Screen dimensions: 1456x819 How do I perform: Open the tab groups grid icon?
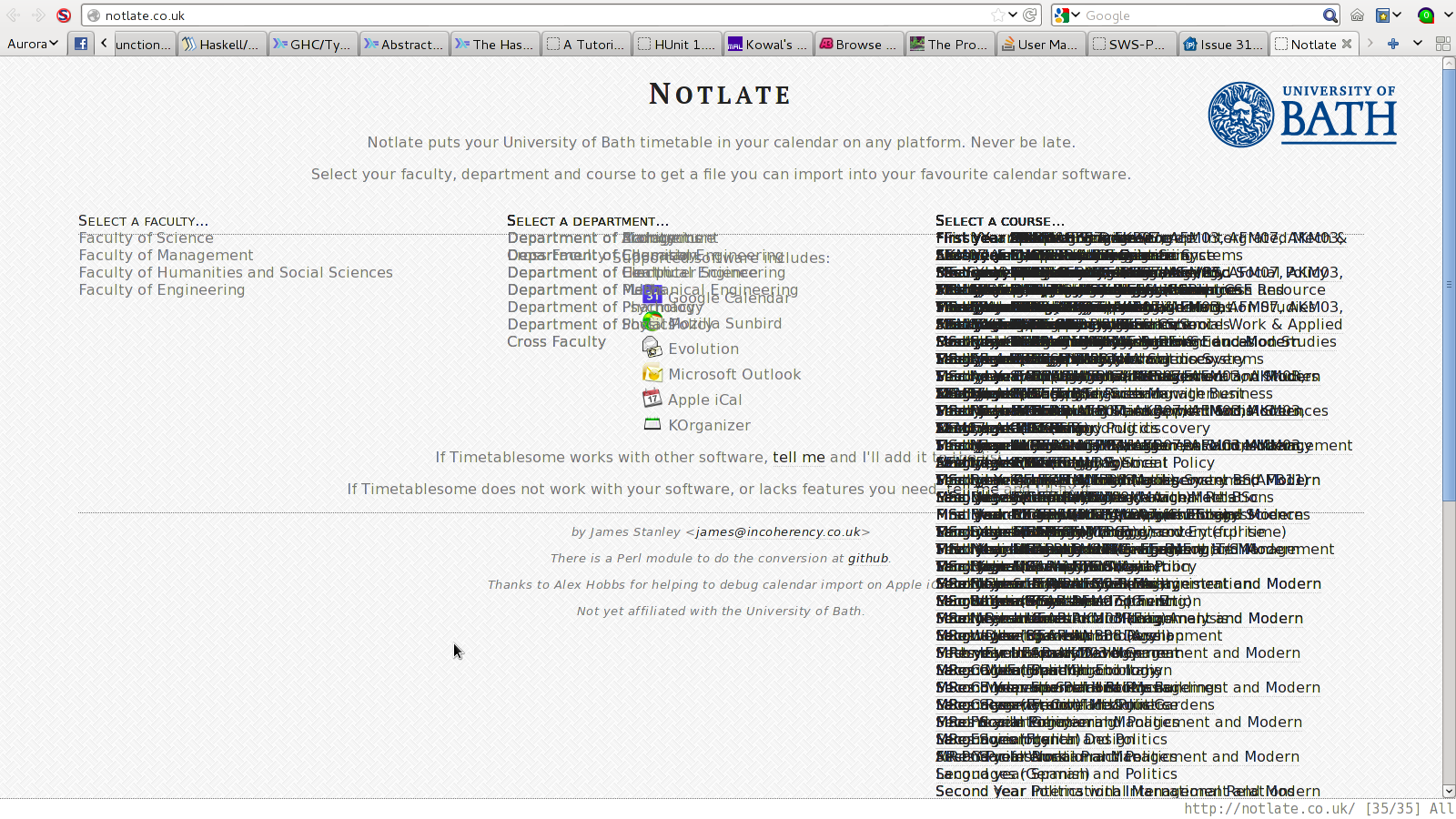[x=1442, y=44]
